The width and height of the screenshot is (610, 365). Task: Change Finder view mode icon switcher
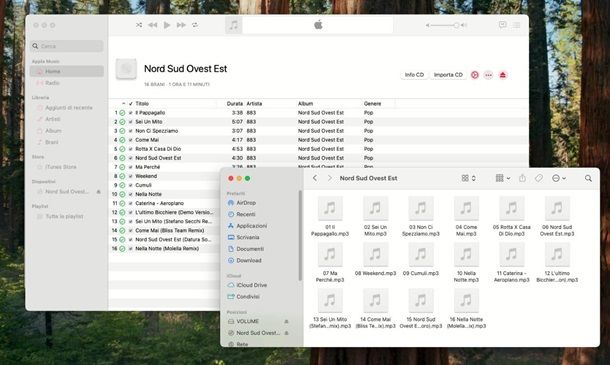(468, 178)
